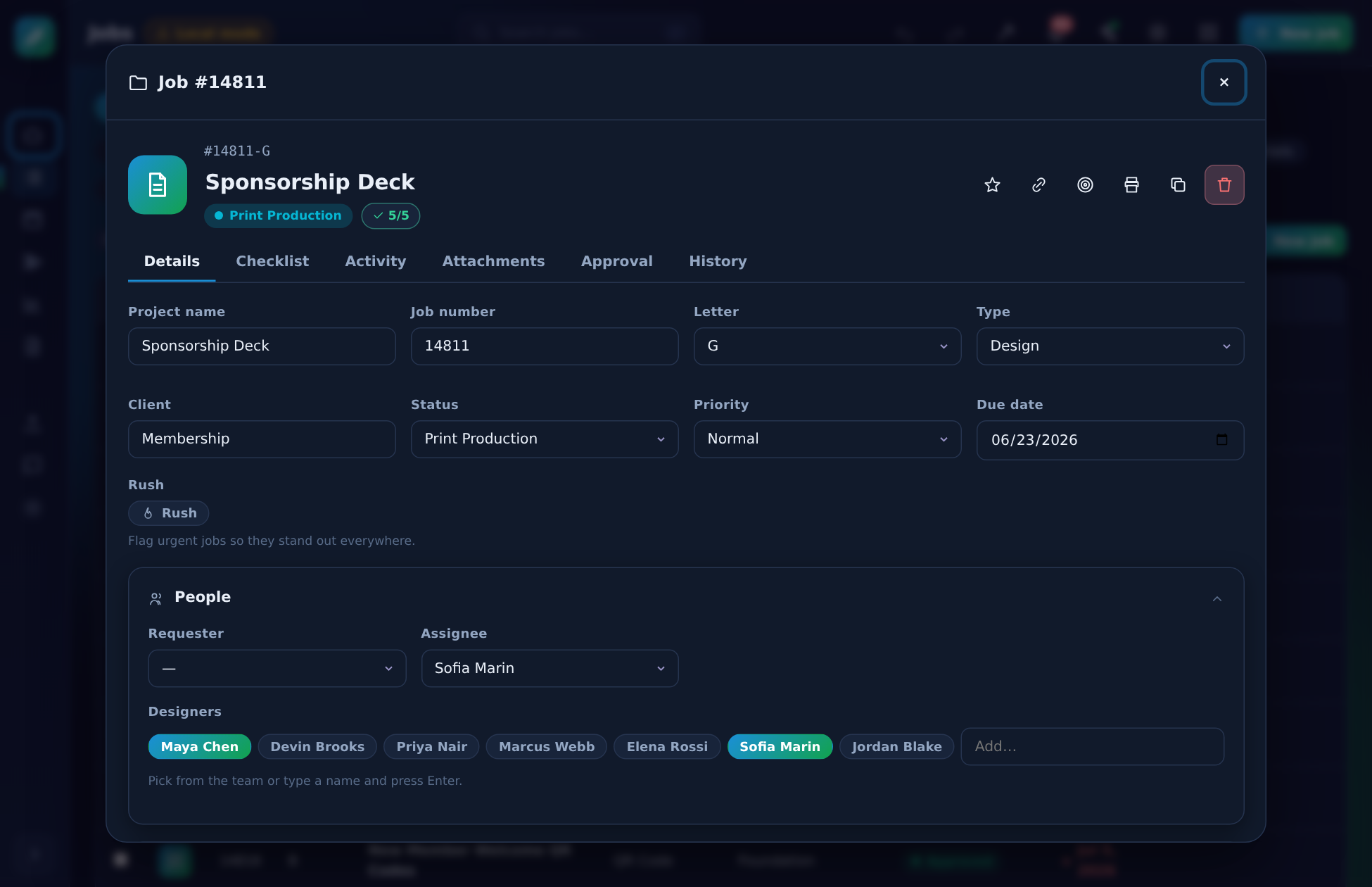Star the Sponsorship Deck job
Image resolution: width=1372 pixels, height=887 pixels.
click(992, 184)
